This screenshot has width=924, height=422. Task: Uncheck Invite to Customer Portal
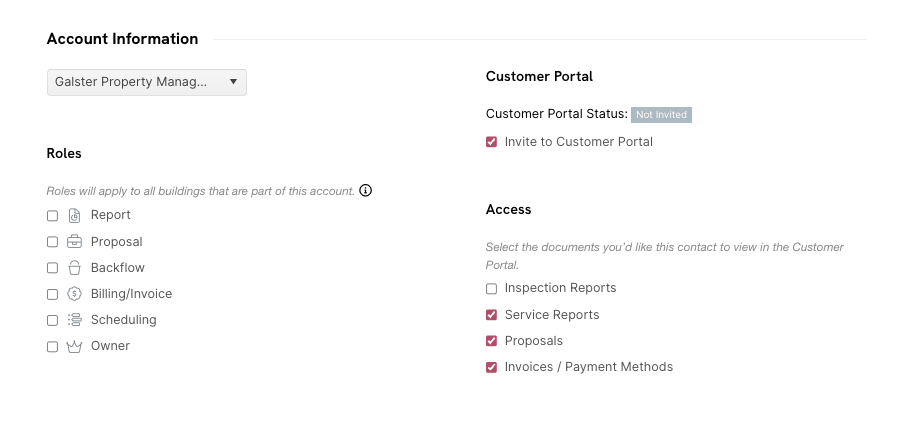pos(491,142)
